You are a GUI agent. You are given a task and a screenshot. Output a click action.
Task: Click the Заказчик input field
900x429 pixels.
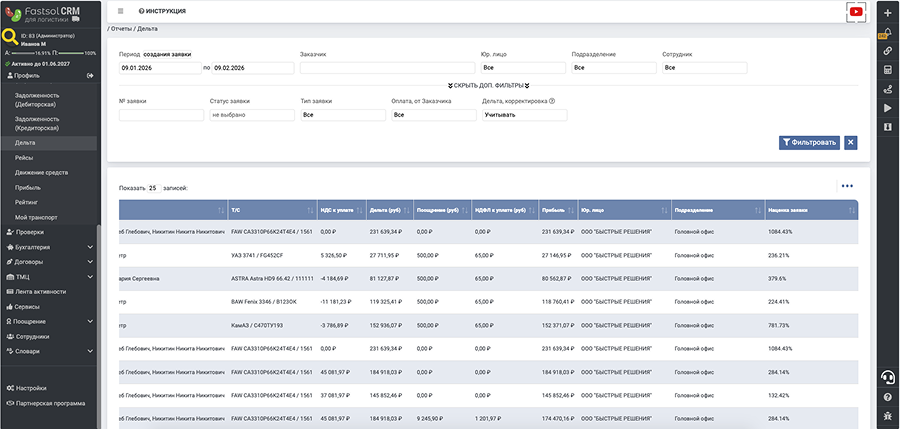coord(385,68)
